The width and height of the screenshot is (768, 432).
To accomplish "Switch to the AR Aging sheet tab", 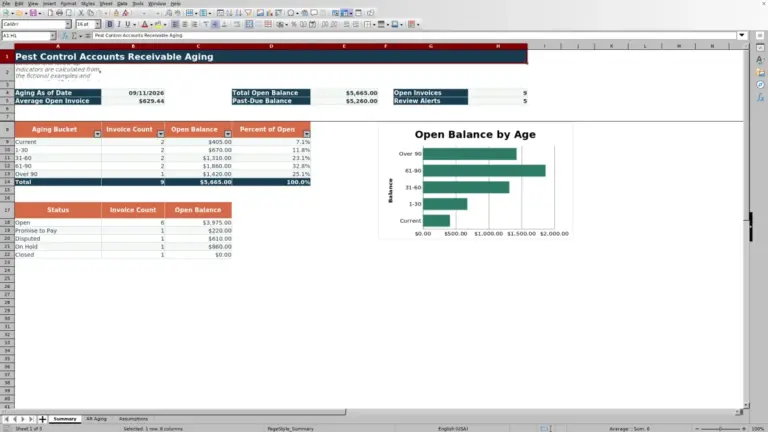I will point(96,419).
